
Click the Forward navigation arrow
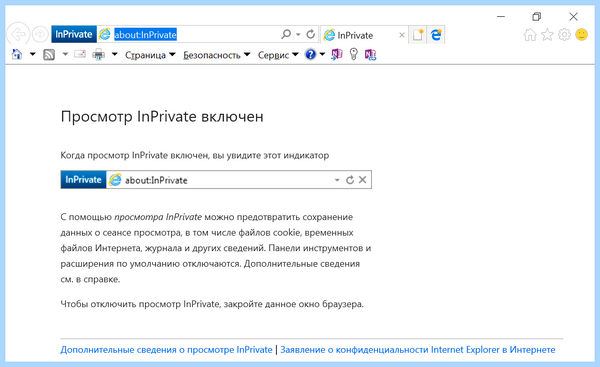[x=40, y=34]
